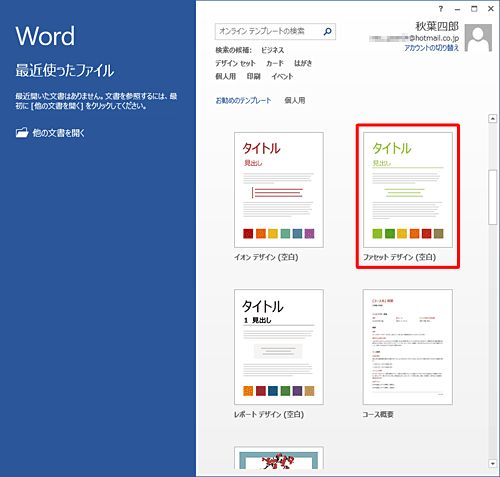Select the はがき search suggestion

point(303,63)
